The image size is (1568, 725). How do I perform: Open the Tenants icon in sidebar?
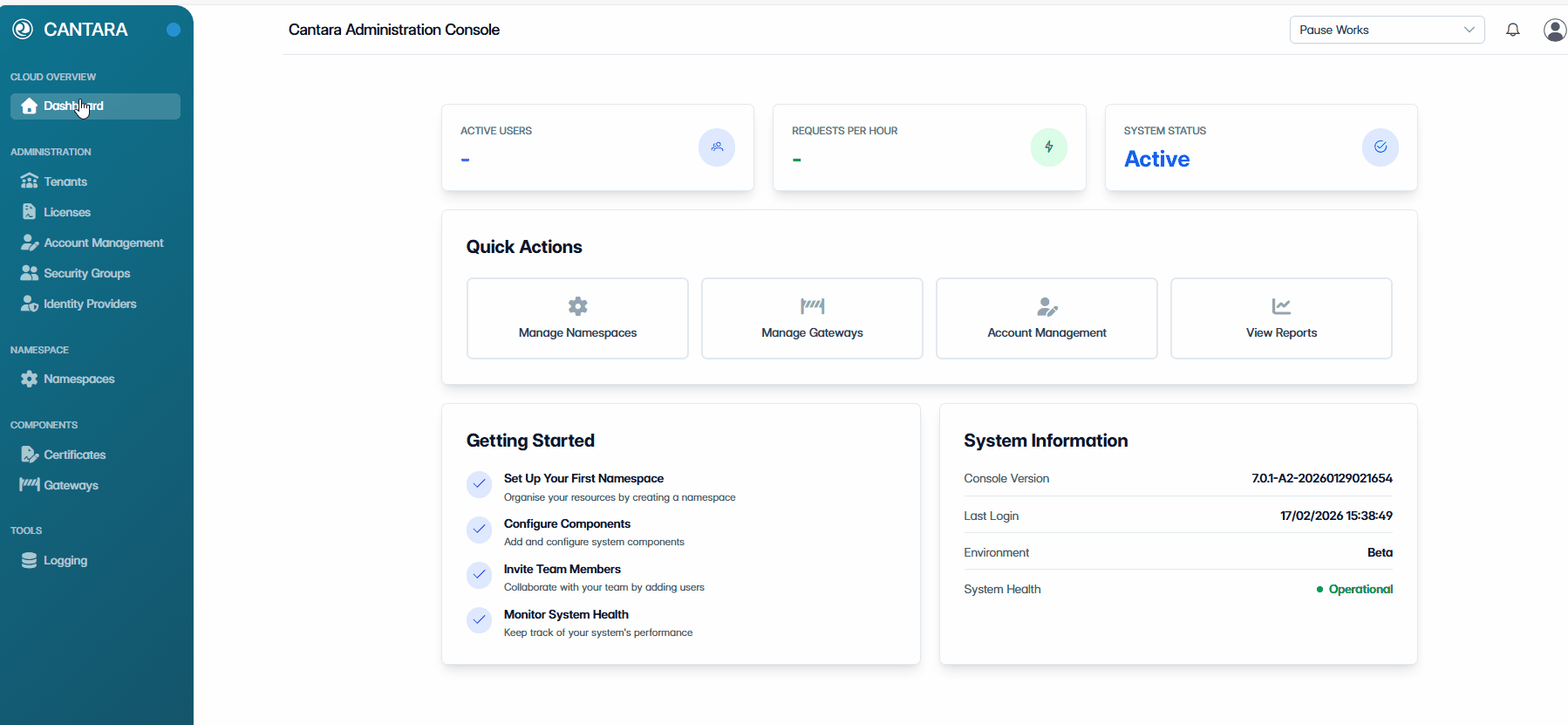click(29, 181)
